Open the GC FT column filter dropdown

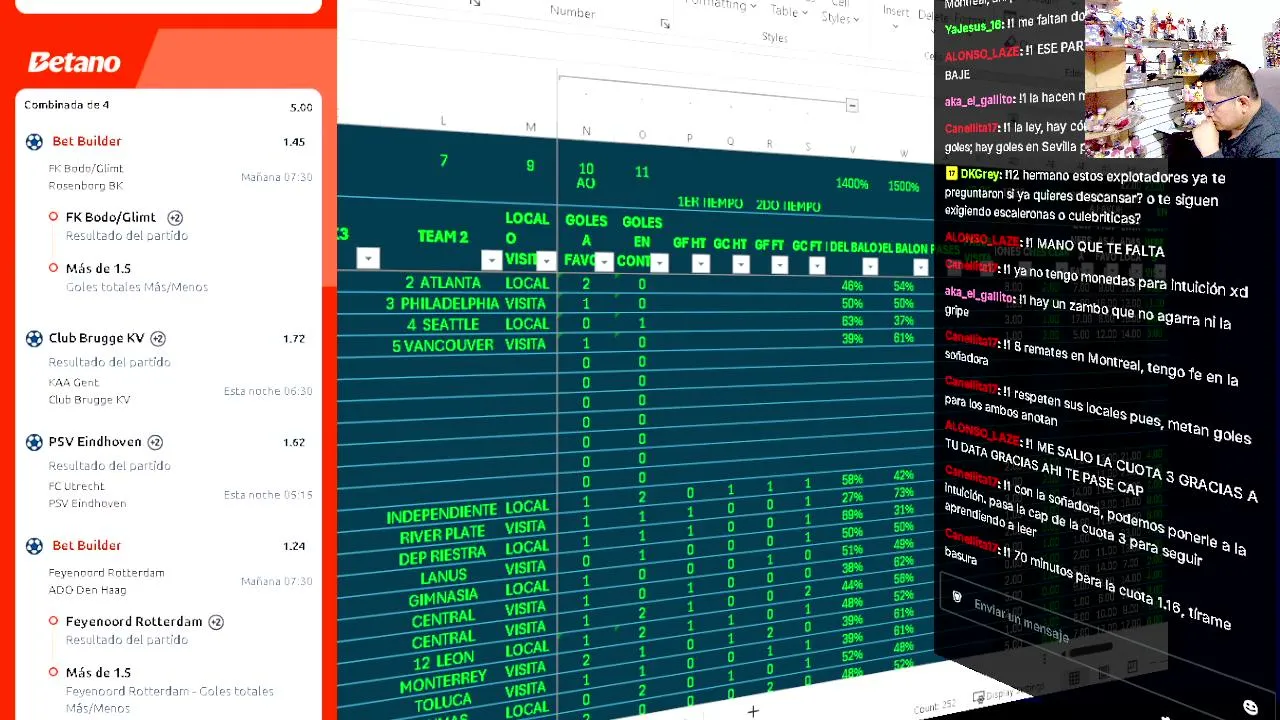pos(817,266)
